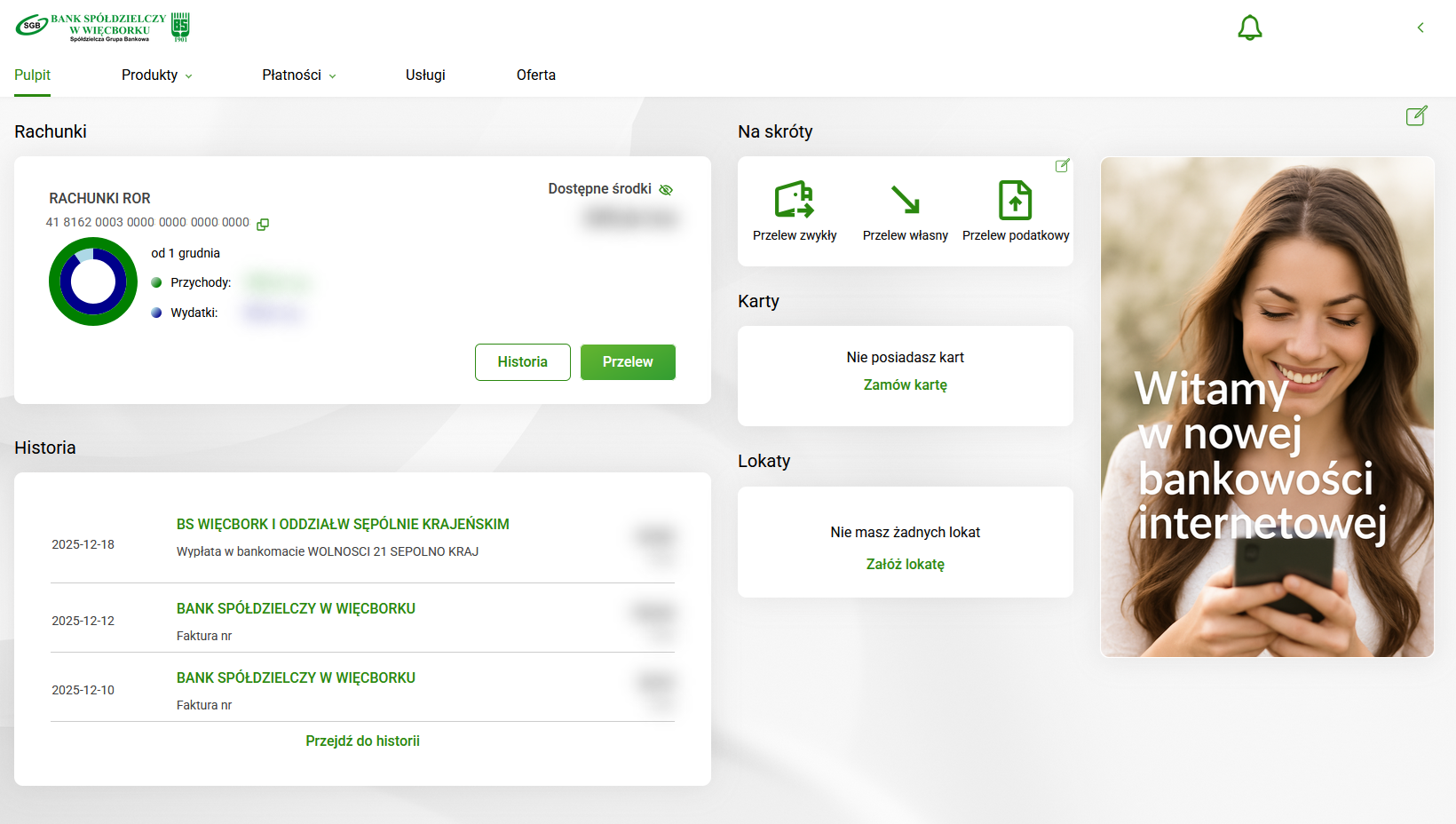Expand the Produkty menu
Viewport: 1456px width, 824px height.
click(x=156, y=75)
